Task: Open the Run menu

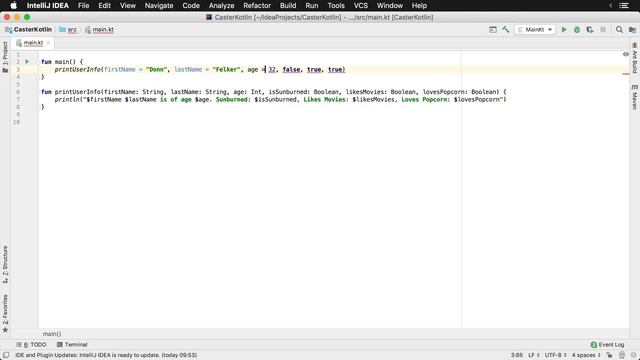Action: pyautogui.click(x=312, y=6)
